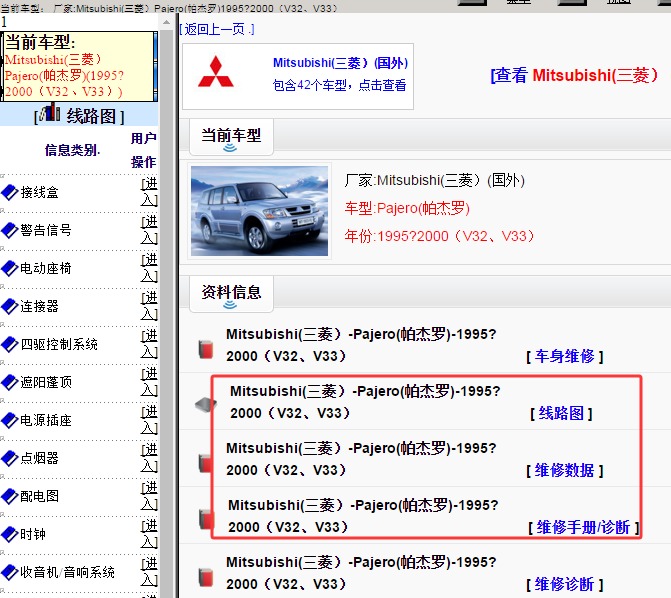Open 进入 link for 四驱控制系统

pyautogui.click(x=149, y=344)
